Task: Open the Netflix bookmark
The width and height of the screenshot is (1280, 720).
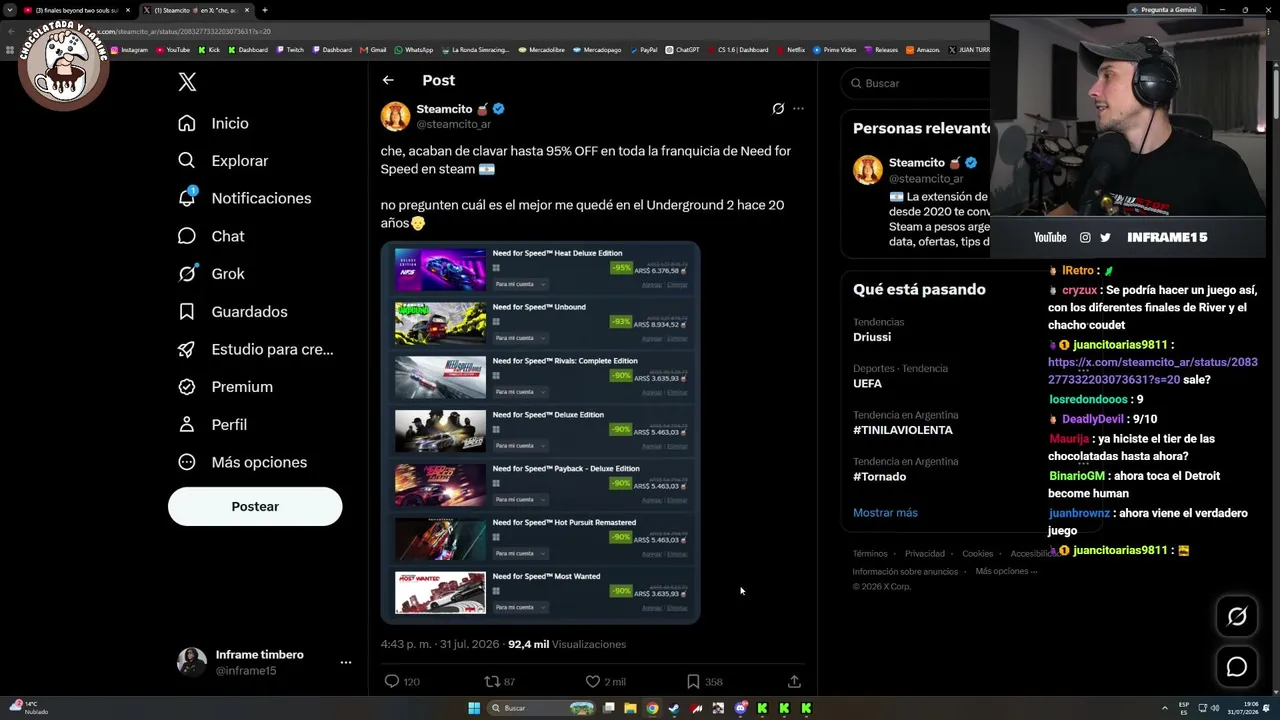Action: coord(791,50)
